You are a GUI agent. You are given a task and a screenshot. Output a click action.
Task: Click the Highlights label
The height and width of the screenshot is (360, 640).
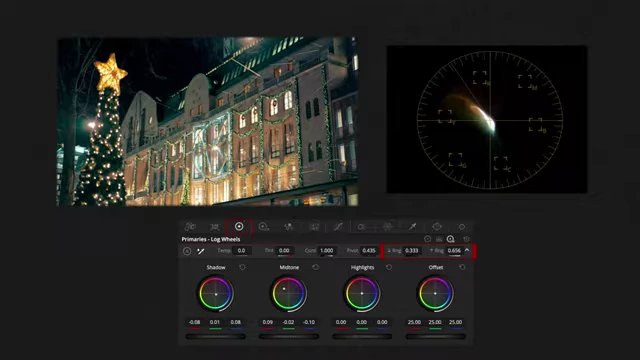point(362,267)
